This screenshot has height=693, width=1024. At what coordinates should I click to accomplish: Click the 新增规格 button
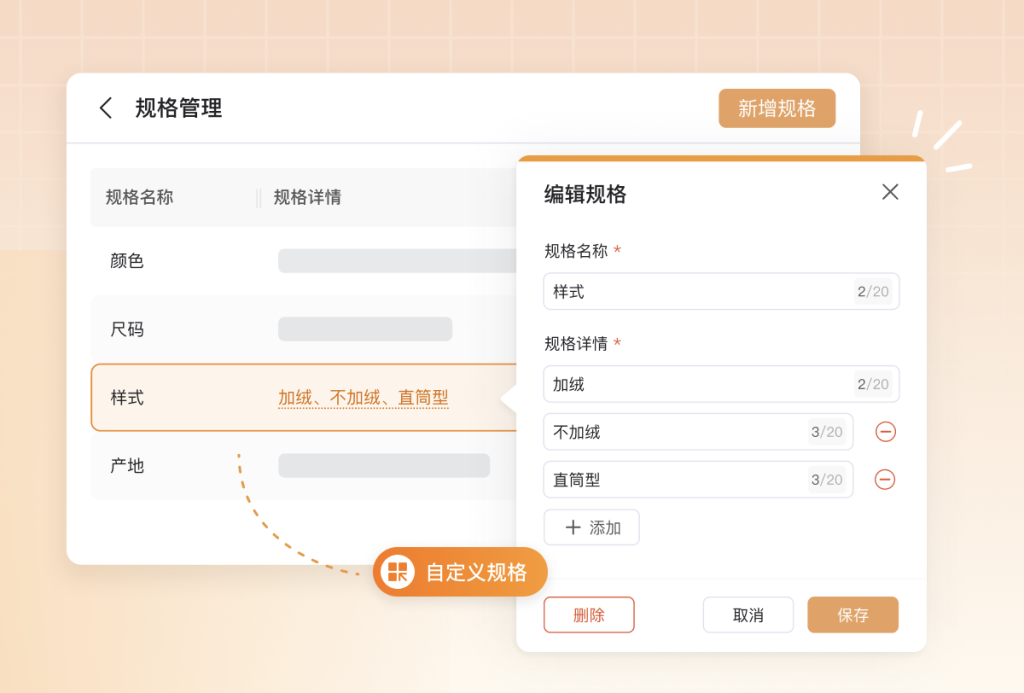pos(776,108)
